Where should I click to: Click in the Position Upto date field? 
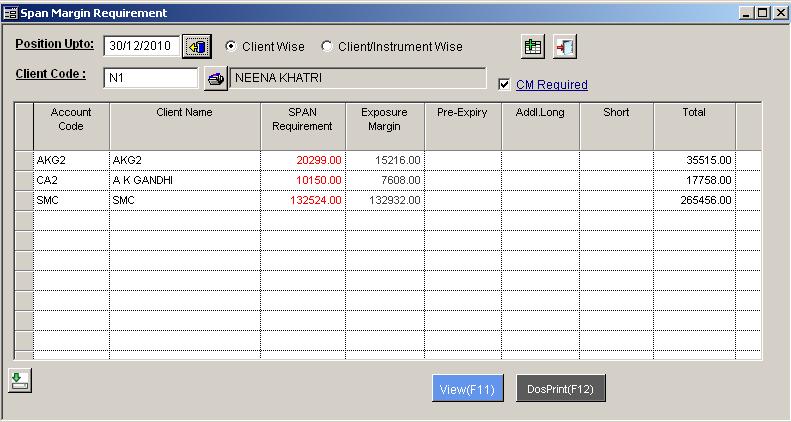pos(141,46)
